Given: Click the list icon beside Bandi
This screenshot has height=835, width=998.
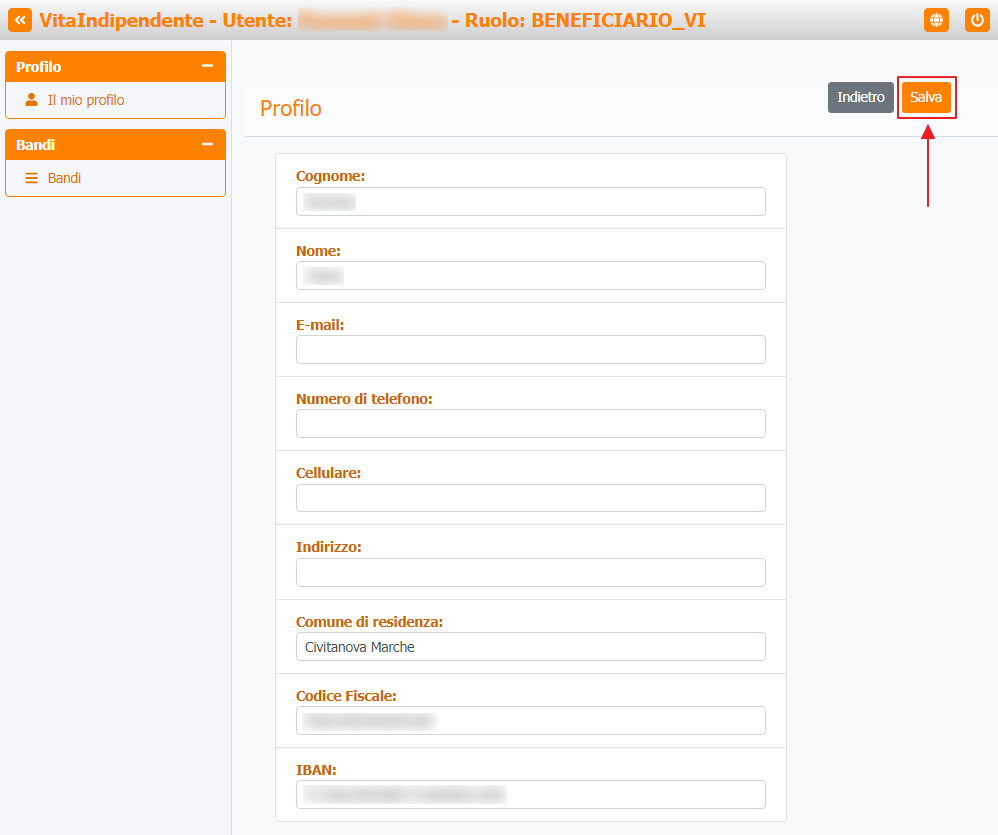Looking at the screenshot, I should (31, 178).
